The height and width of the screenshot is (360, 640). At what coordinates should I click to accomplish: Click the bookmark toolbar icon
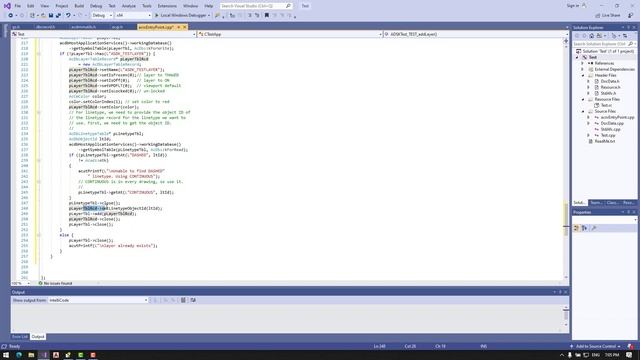[267, 16]
